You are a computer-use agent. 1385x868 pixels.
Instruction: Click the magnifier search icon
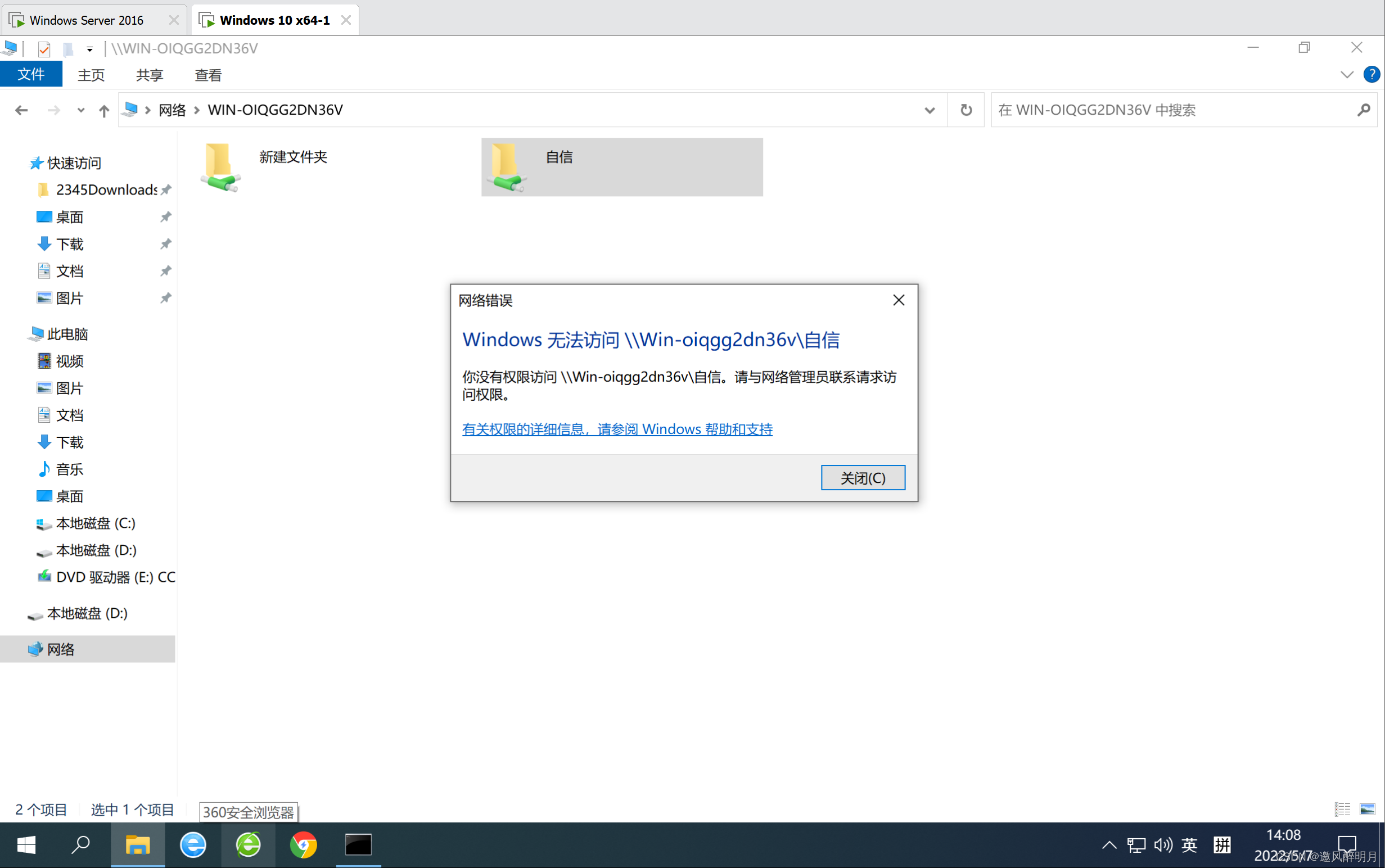(1364, 110)
